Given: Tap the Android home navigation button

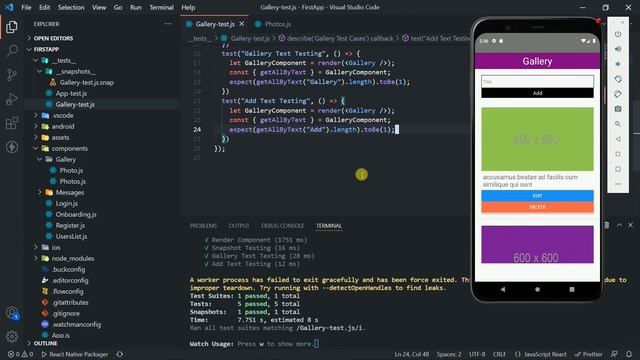Looking at the screenshot, I should pyautogui.click(x=537, y=289).
